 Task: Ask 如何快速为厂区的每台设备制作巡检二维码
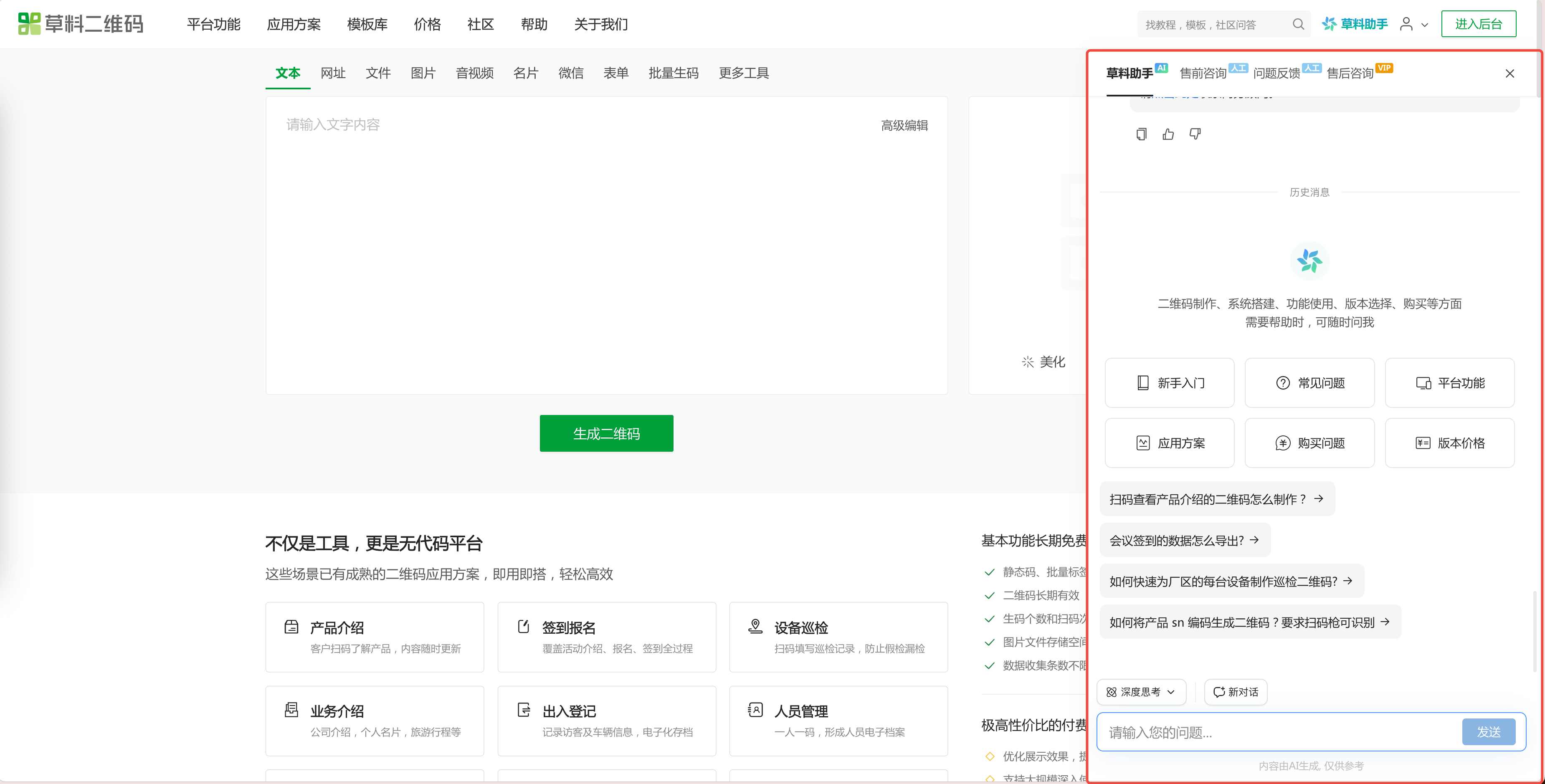(1231, 581)
